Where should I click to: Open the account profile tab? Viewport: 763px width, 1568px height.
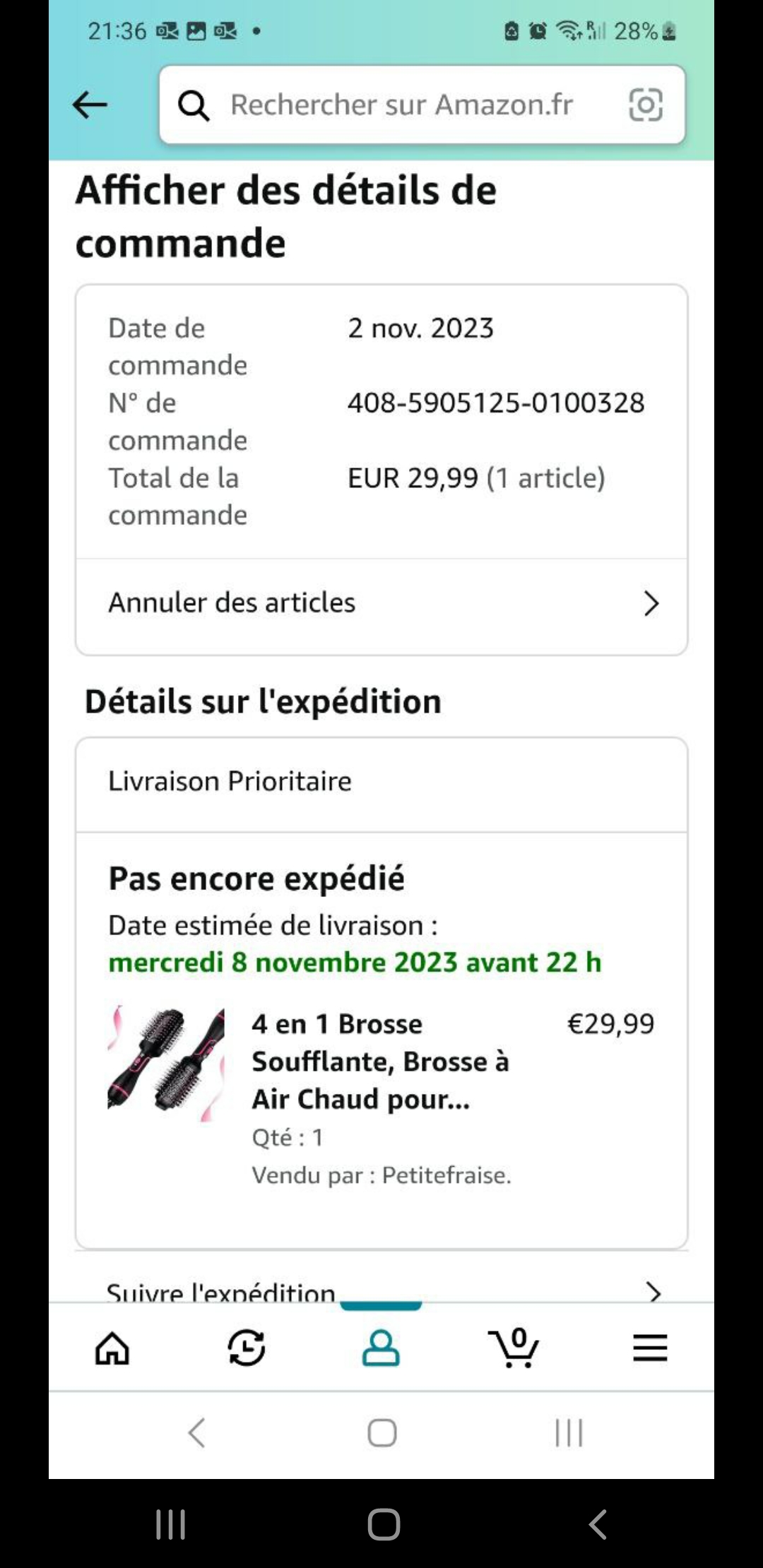381,1348
